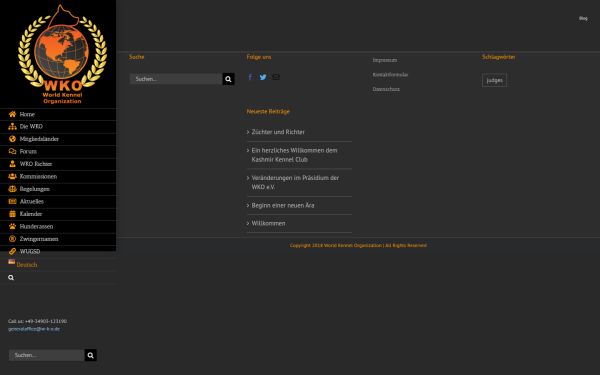Open the Kalender menu item

[58, 214]
